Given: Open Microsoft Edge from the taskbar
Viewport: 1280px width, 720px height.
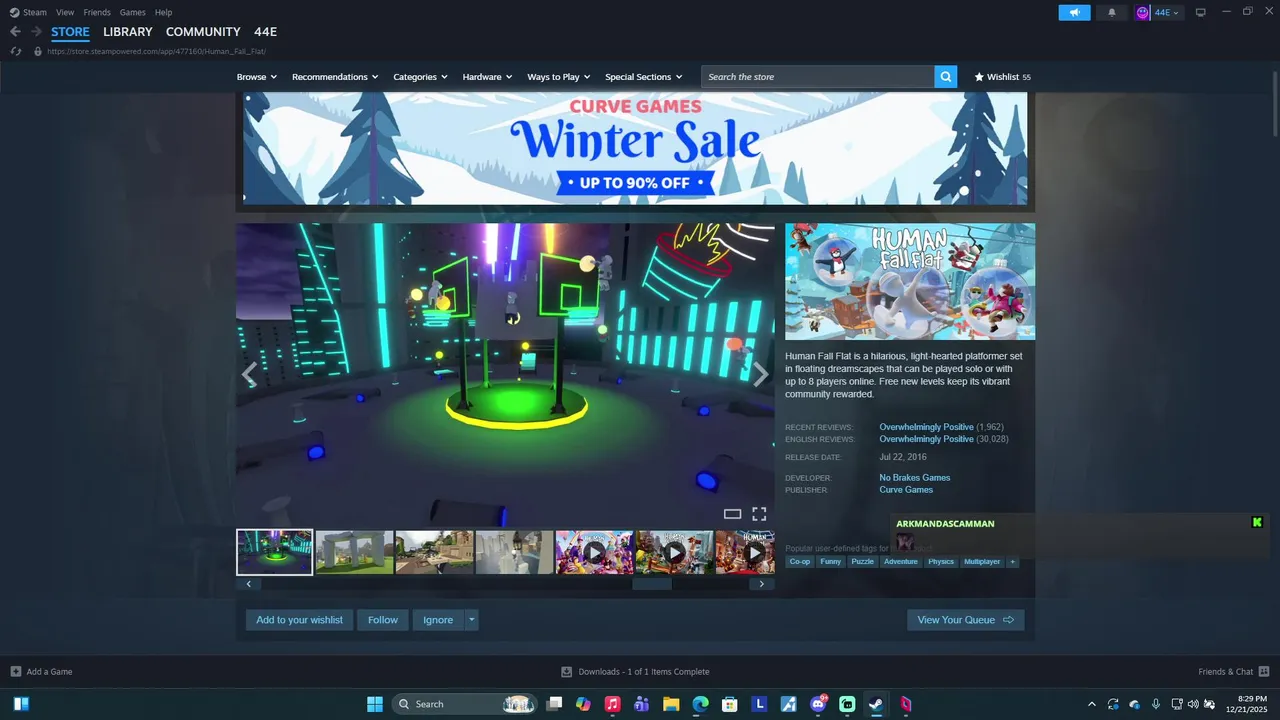Looking at the screenshot, I should point(701,704).
